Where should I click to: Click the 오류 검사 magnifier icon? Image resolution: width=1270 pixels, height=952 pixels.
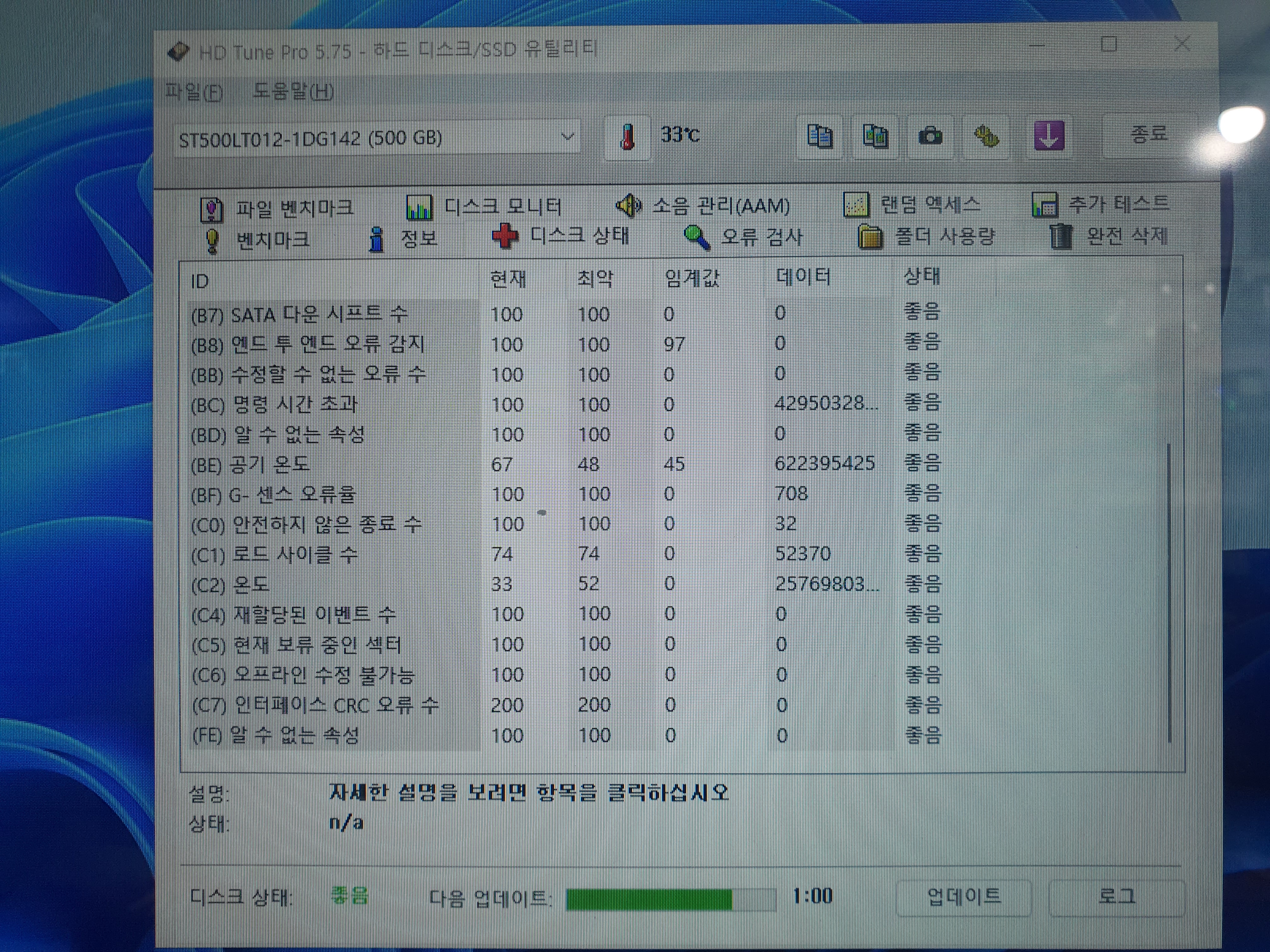coord(697,237)
